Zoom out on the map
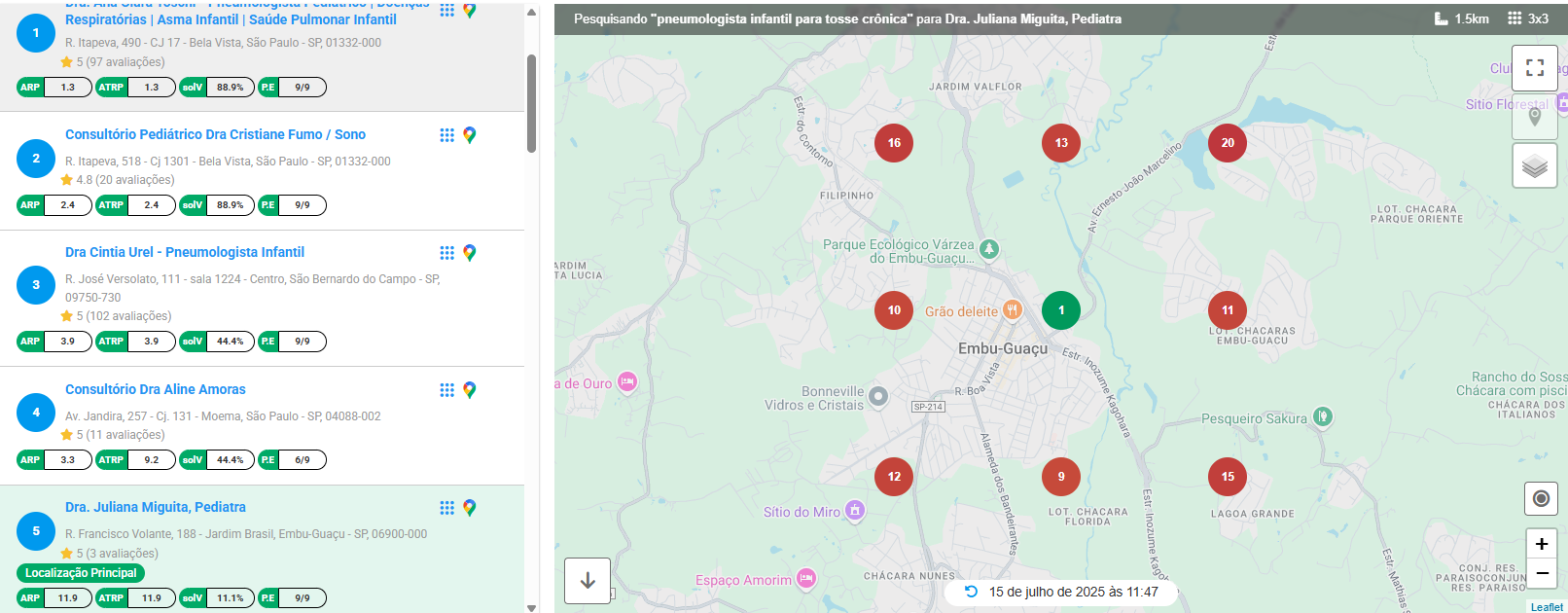Image resolution: width=1568 pixels, height=613 pixels. tap(1541, 573)
